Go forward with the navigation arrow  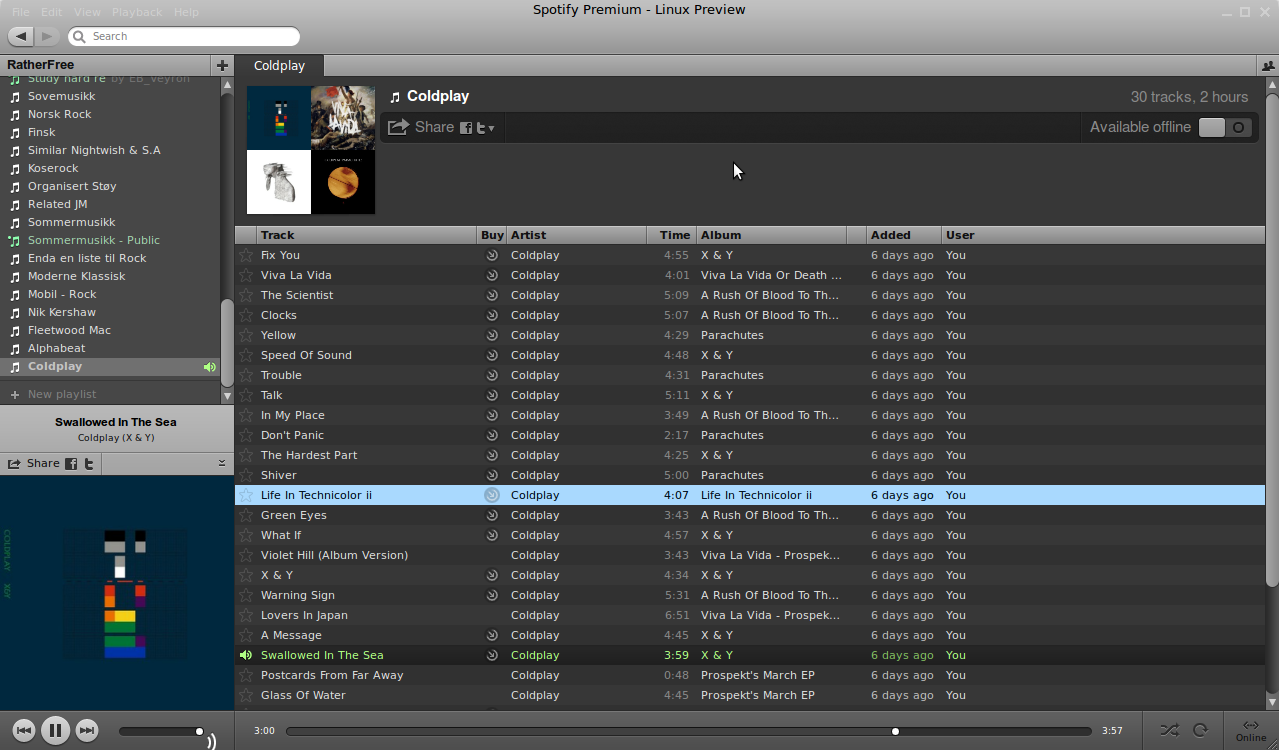coord(47,36)
